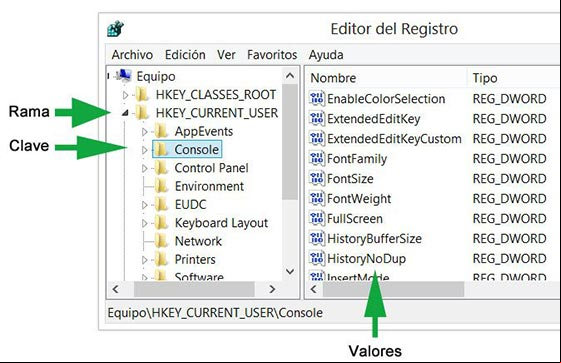Click the HistoryBufferSize DWORD value icon

[x=317, y=238]
